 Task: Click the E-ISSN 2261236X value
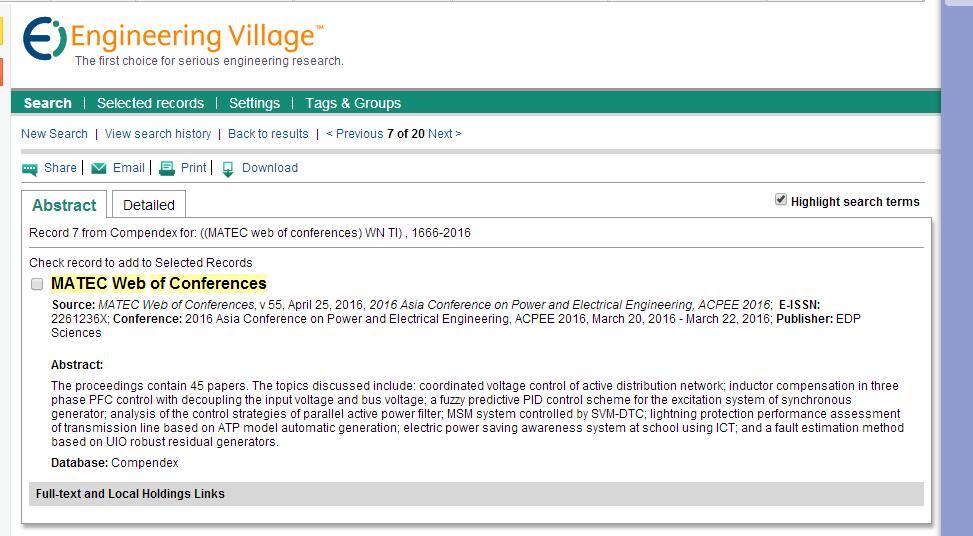[80, 319]
